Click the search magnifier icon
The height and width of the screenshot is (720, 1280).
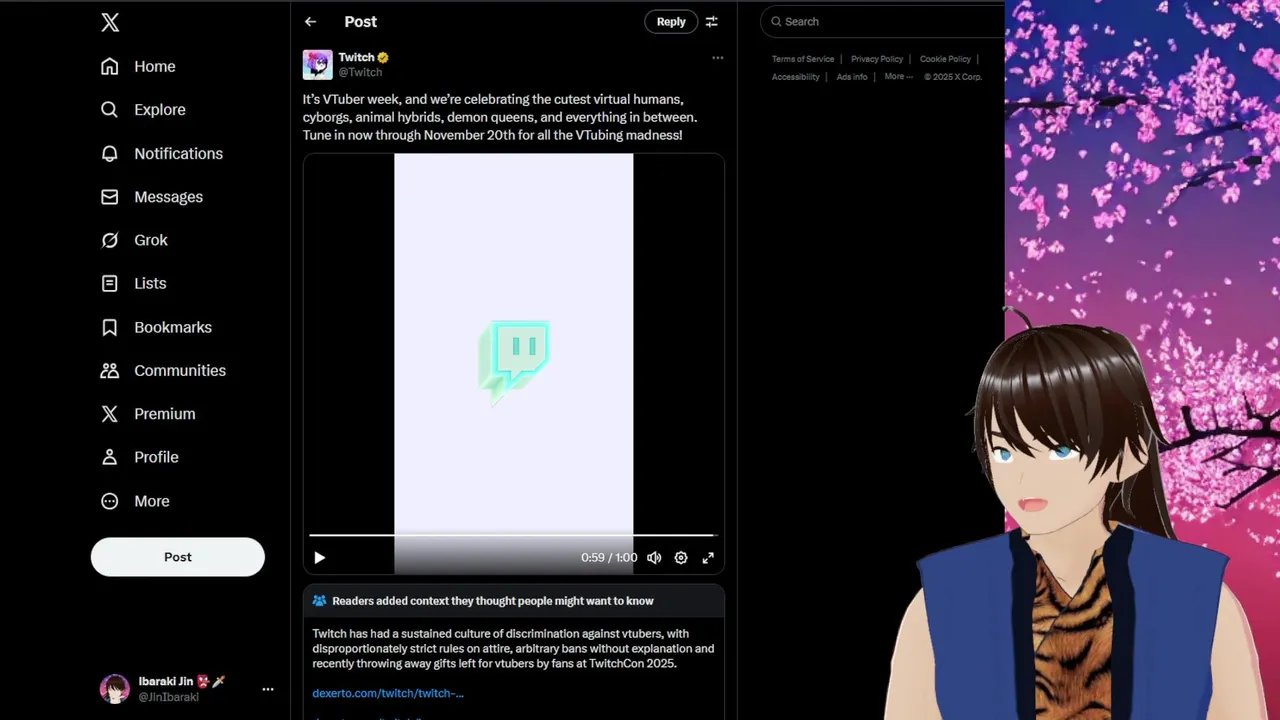(776, 22)
